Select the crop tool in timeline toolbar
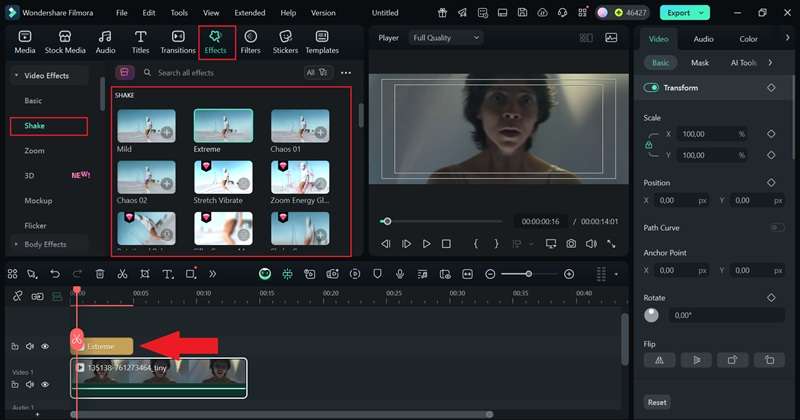Screen dimensions: 800x420 point(145,274)
